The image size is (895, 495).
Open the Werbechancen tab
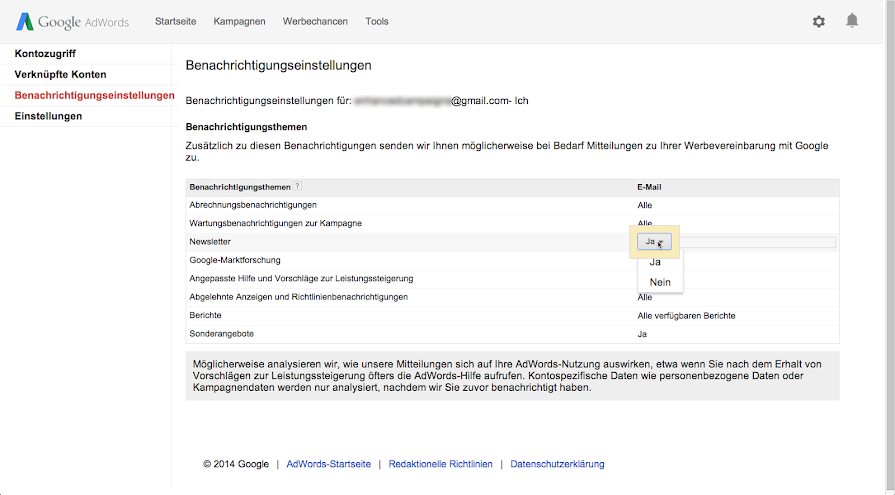(315, 21)
